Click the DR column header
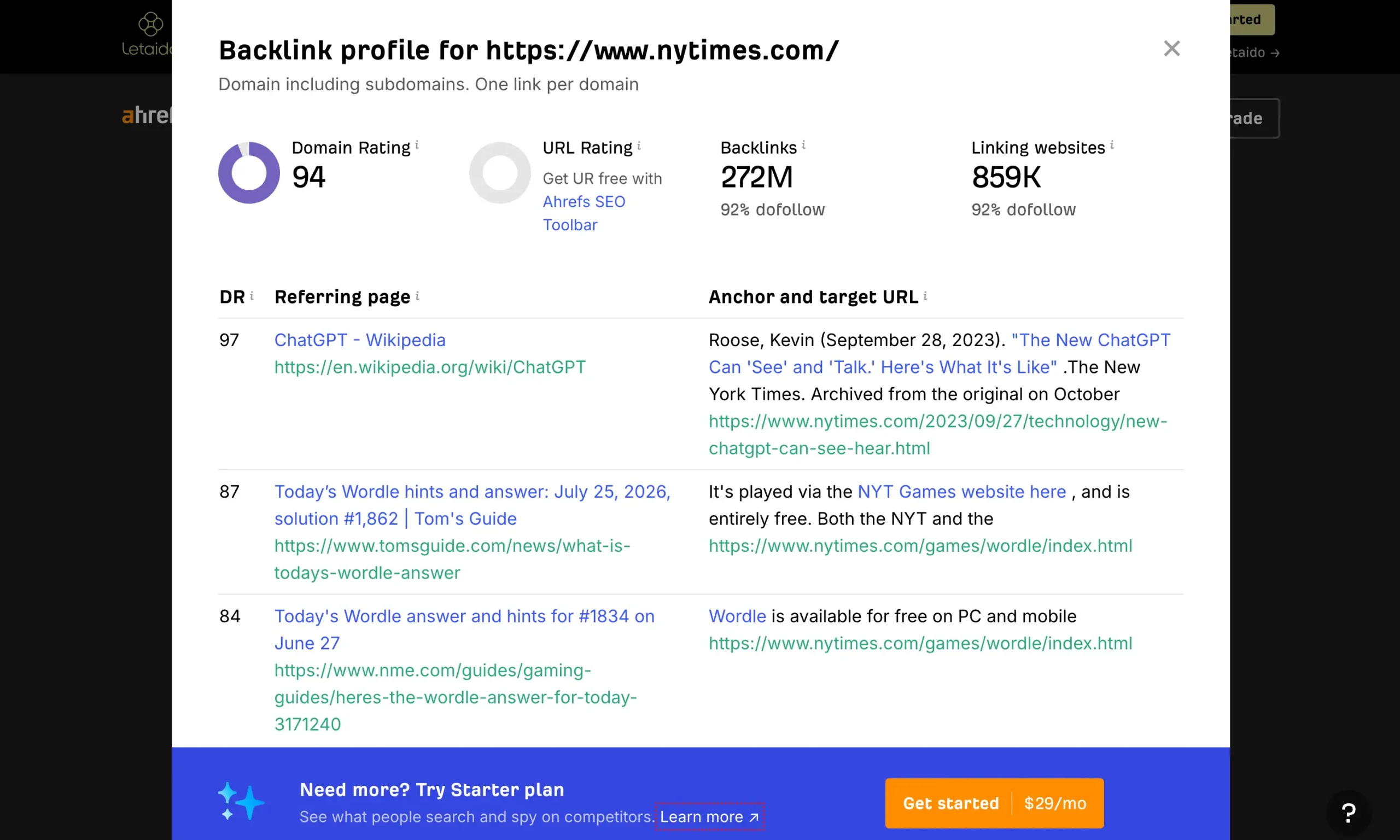This screenshot has width=1400, height=840. tap(232, 296)
